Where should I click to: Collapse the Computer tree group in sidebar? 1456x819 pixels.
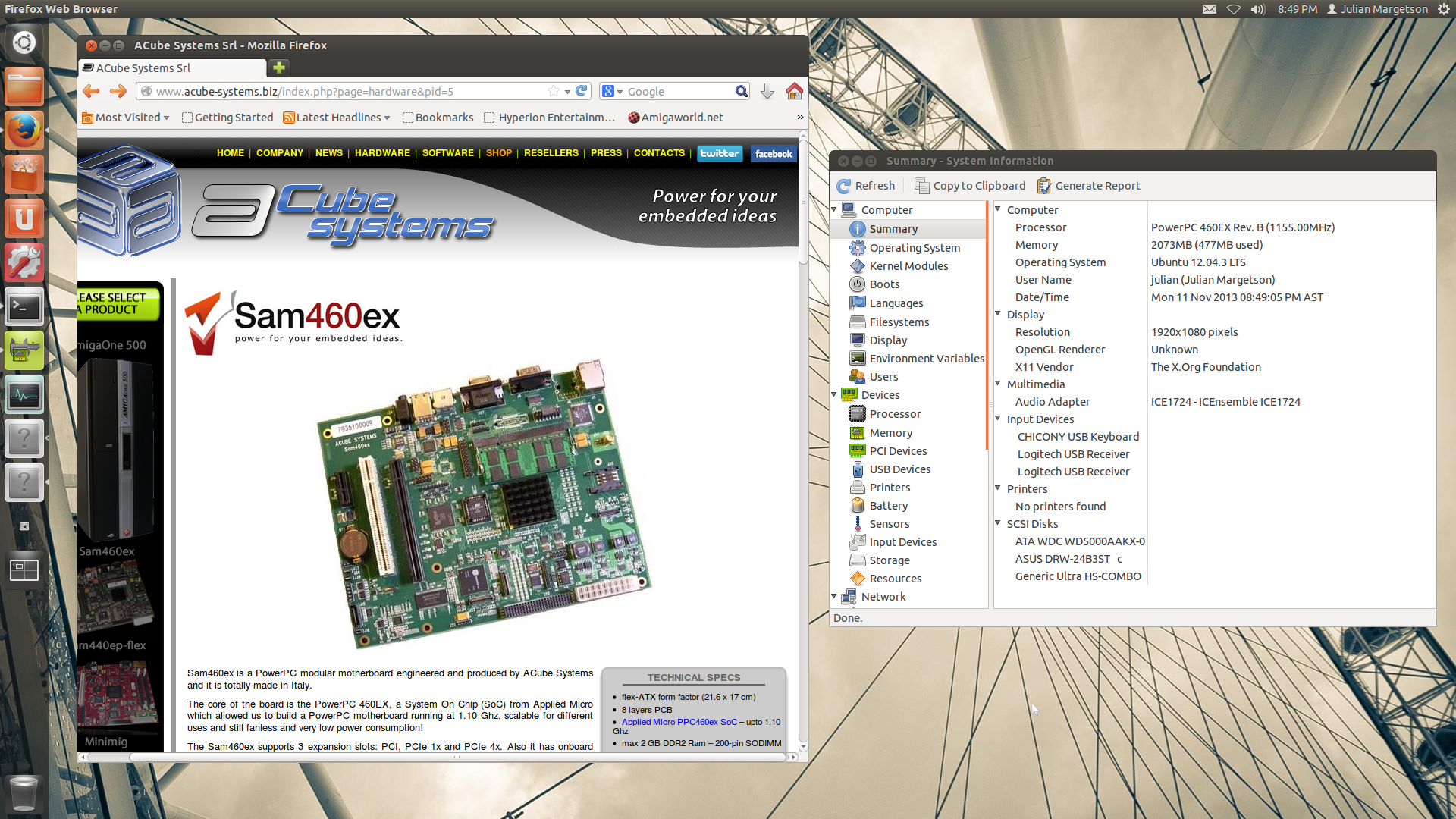(834, 209)
